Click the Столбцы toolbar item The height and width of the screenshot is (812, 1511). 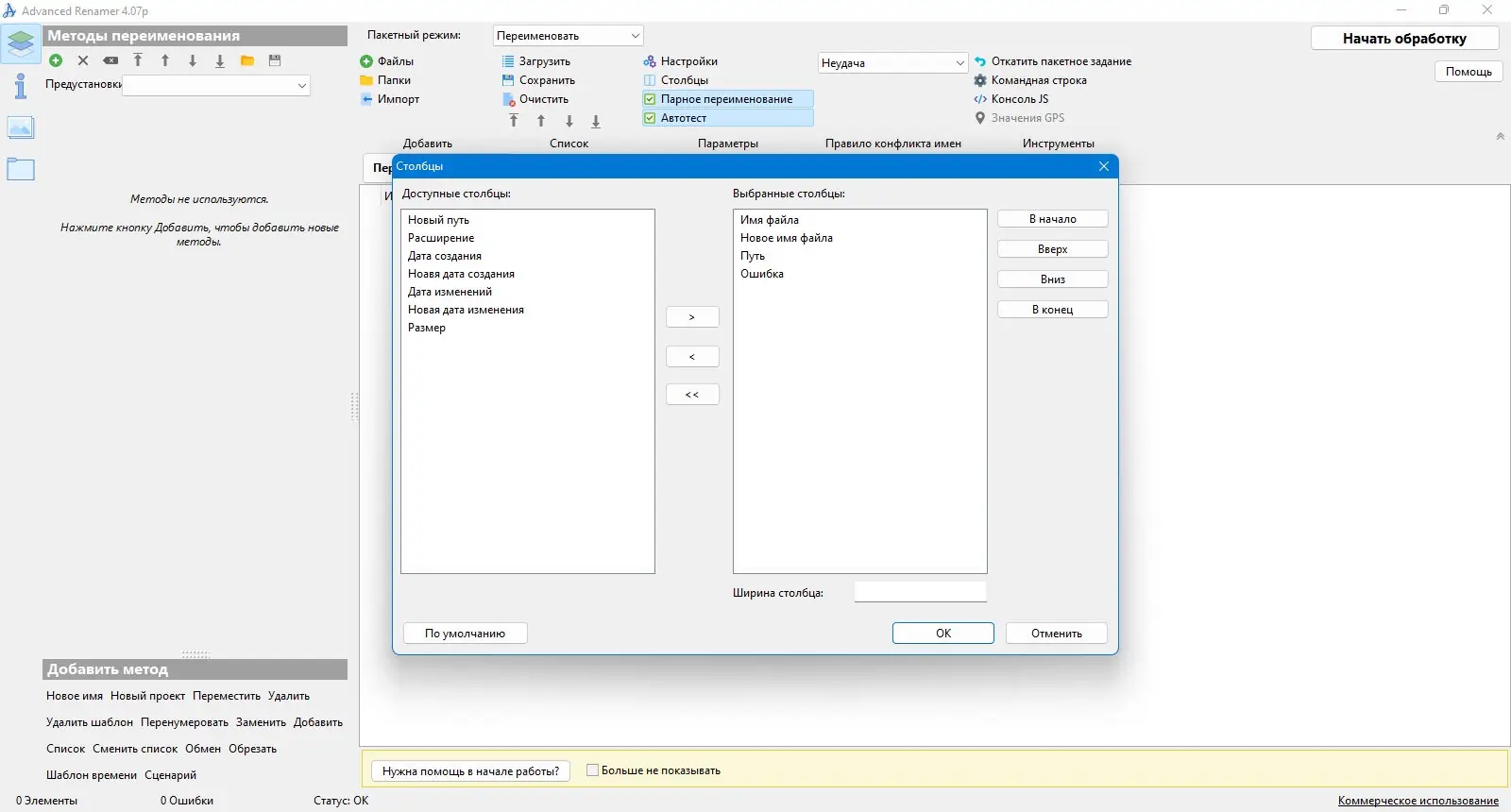[x=676, y=80]
